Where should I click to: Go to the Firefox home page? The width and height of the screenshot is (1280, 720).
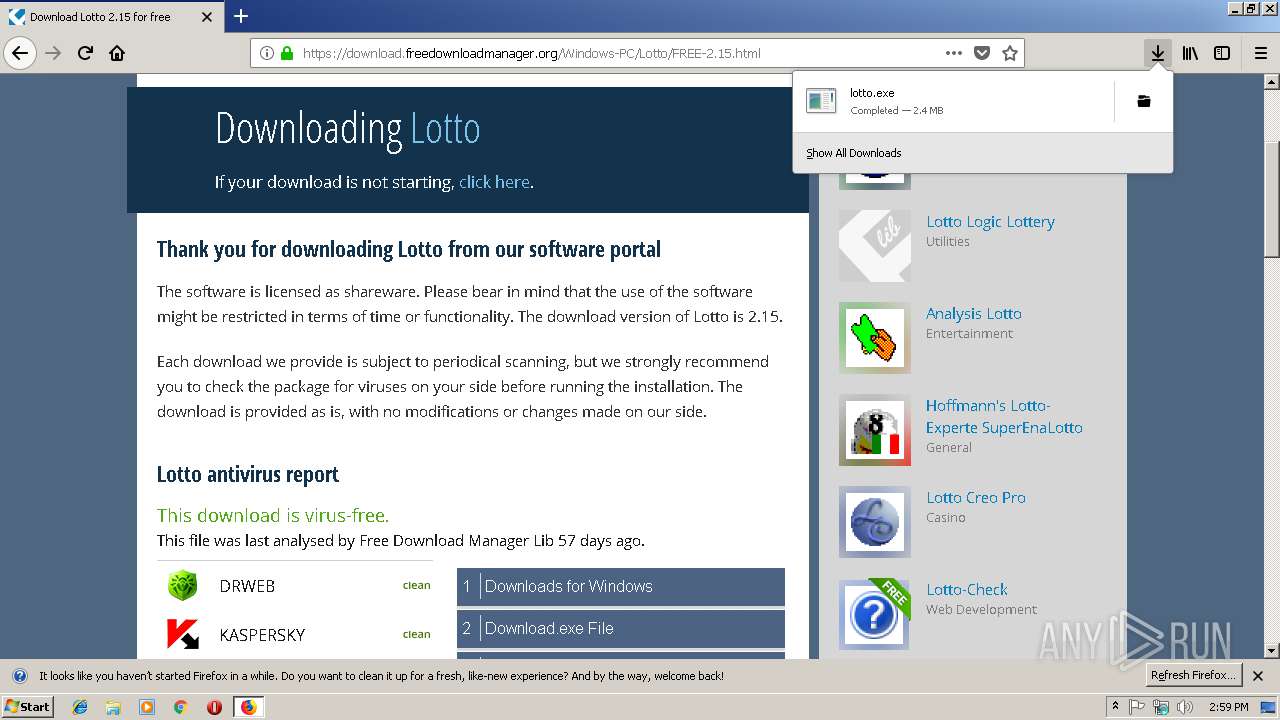tap(117, 53)
